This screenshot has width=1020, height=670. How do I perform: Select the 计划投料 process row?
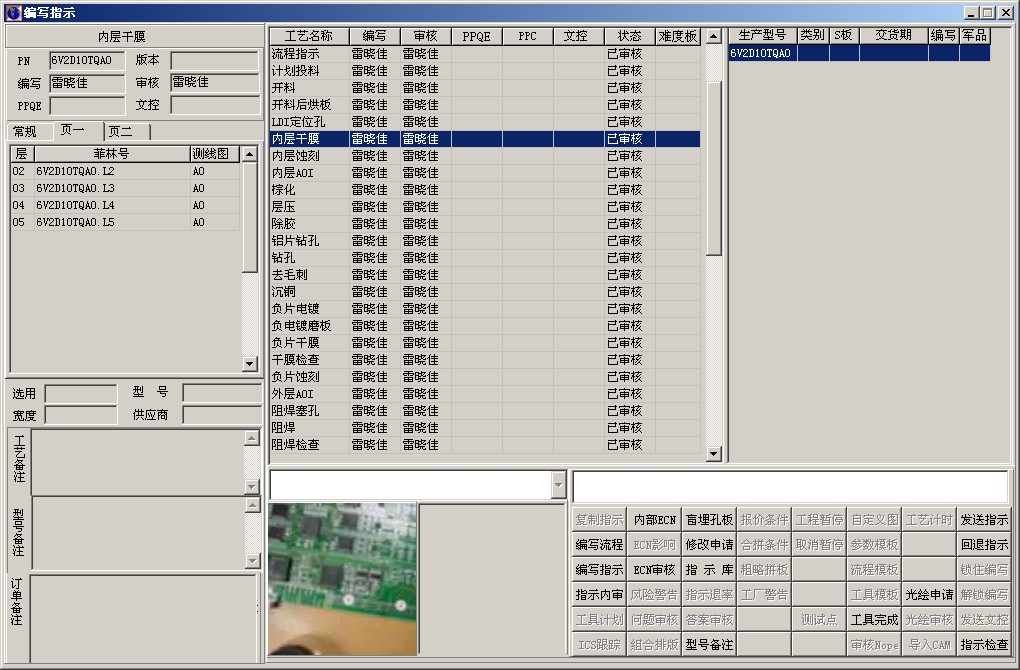coord(485,71)
